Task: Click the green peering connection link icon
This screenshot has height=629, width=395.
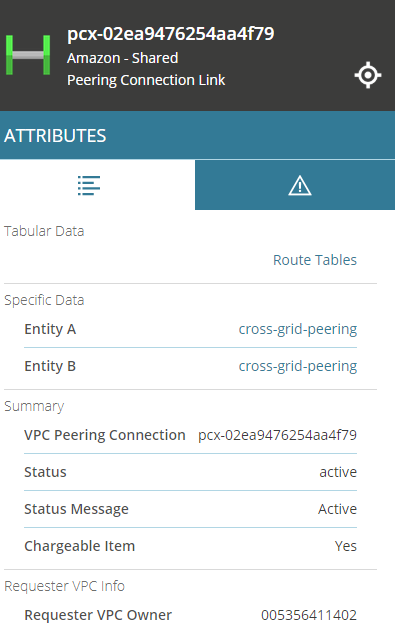Action: pyautogui.click(x=28, y=55)
